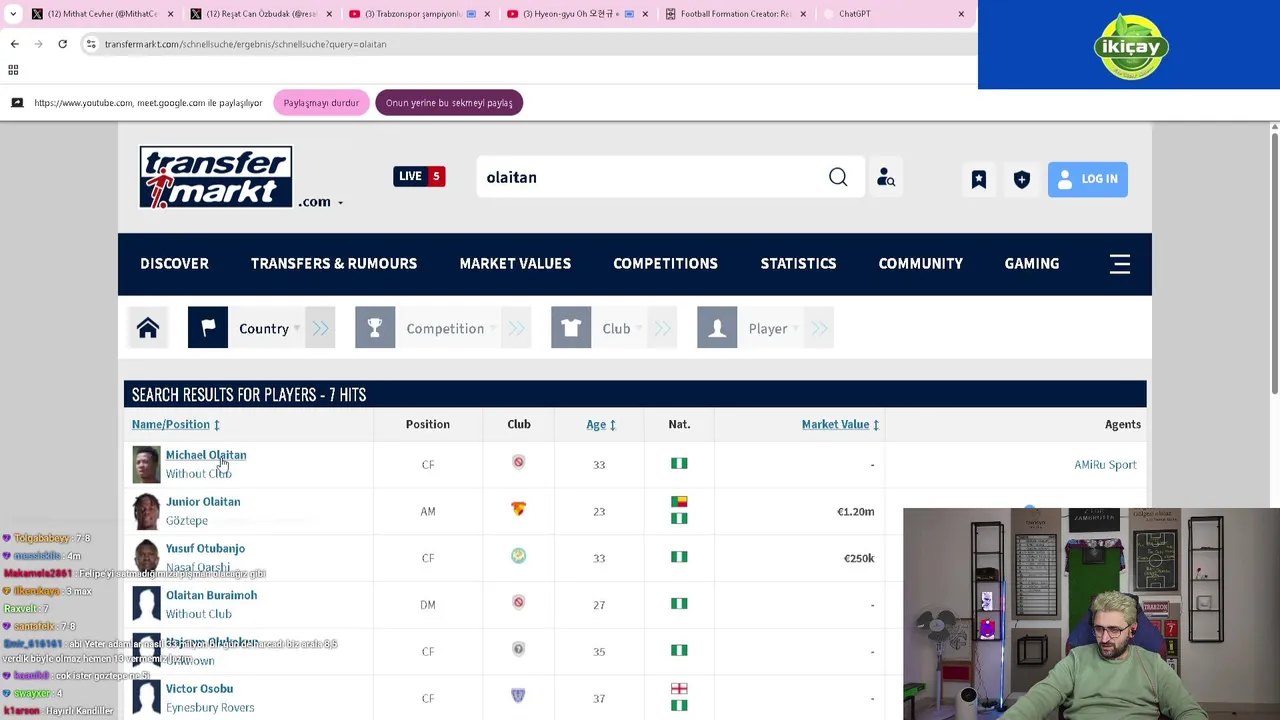Viewport: 1280px width, 720px height.
Task: Open Junior Olaitan player link
Action: 203,502
